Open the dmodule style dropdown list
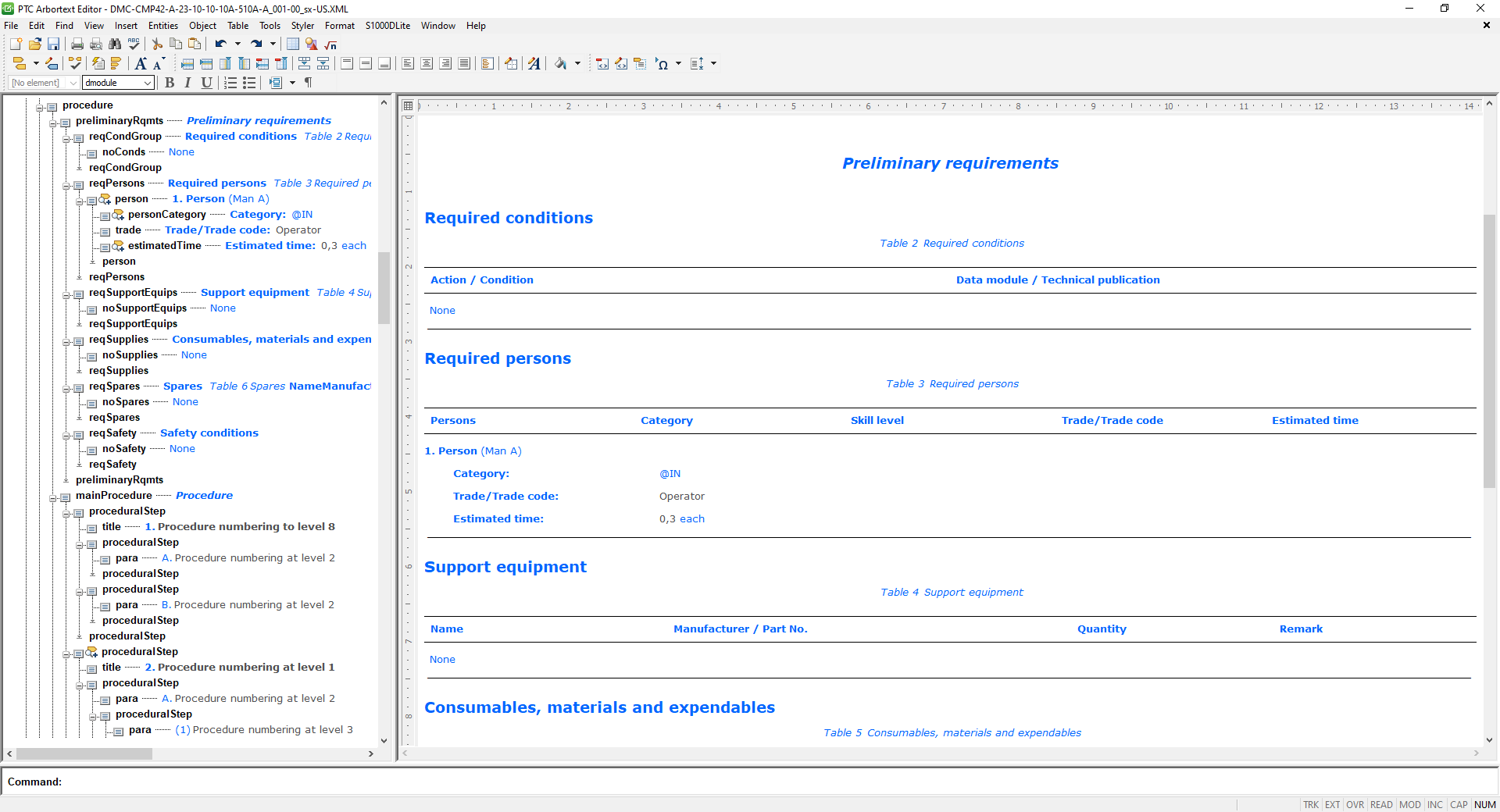 point(148,83)
